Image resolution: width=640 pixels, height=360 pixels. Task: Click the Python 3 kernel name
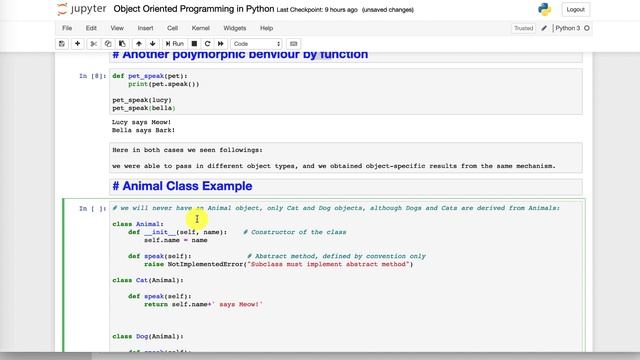567,28
